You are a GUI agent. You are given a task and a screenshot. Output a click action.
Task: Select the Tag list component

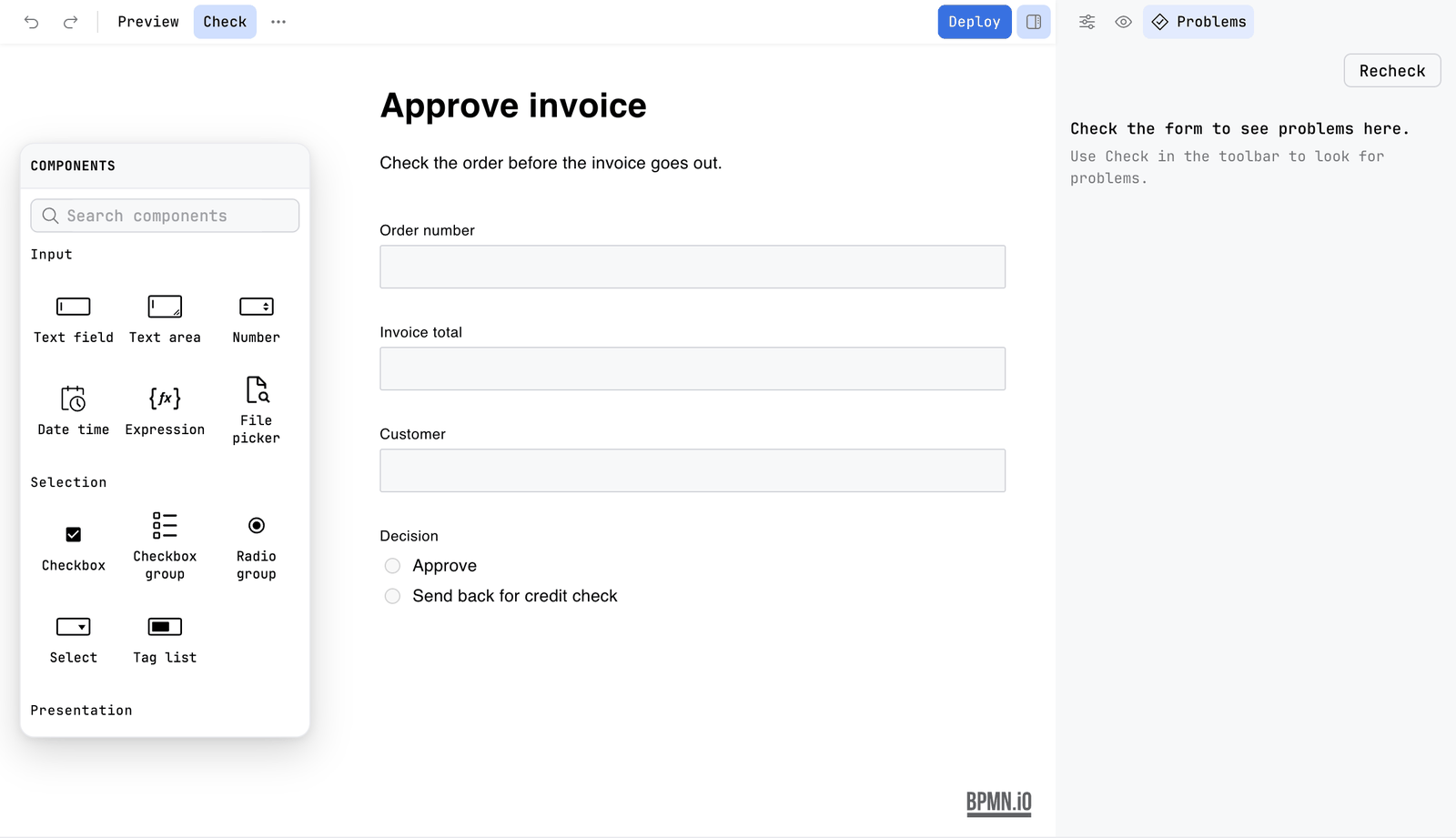tap(165, 640)
